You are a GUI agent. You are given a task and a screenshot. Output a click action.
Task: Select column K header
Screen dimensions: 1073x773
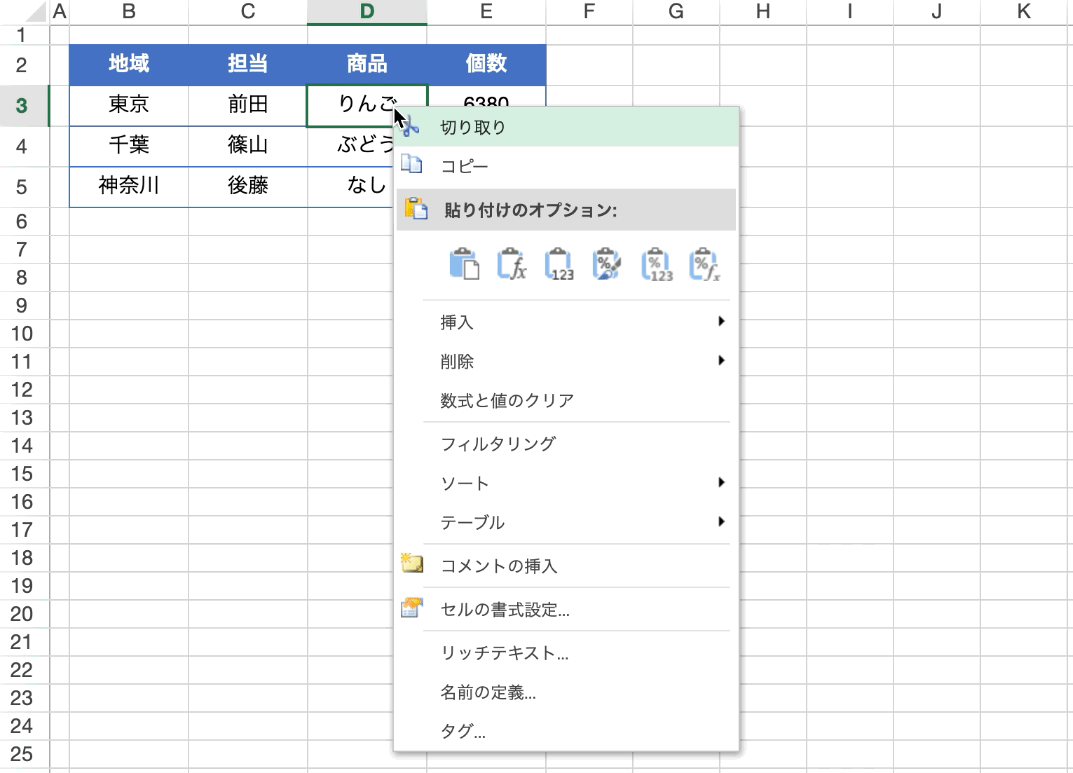(x=1024, y=12)
